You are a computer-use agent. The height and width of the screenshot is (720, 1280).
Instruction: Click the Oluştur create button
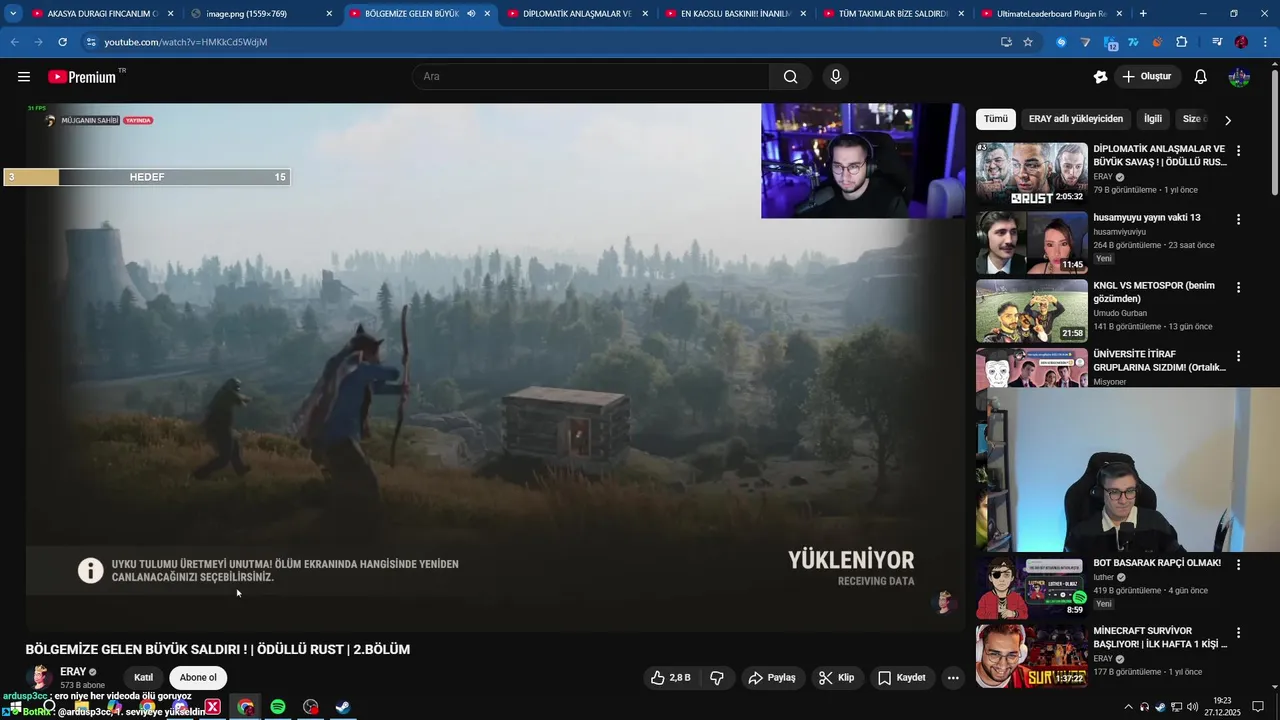click(x=1146, y=77)
